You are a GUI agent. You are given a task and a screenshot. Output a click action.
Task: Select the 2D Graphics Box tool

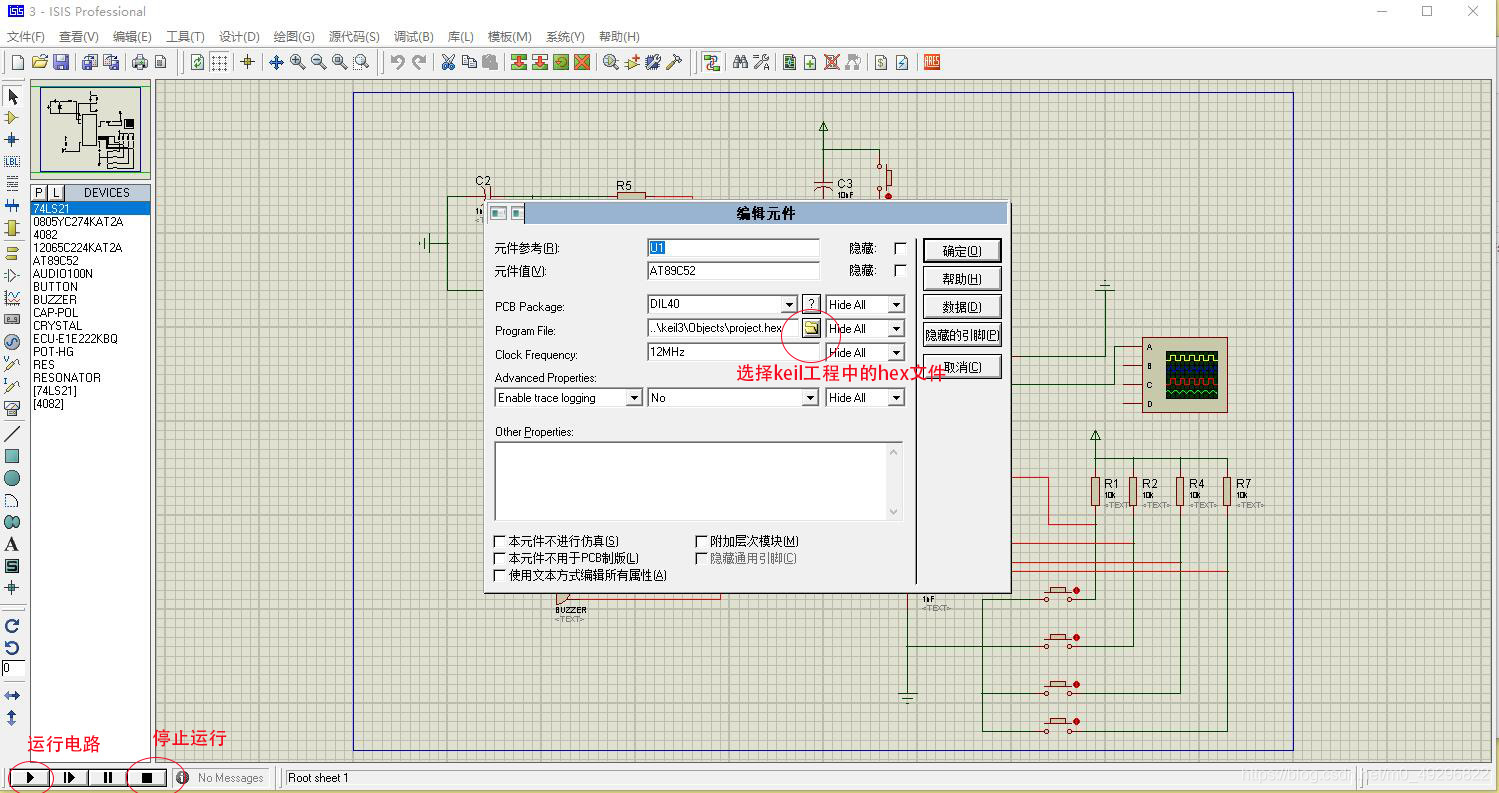point(12,456)
